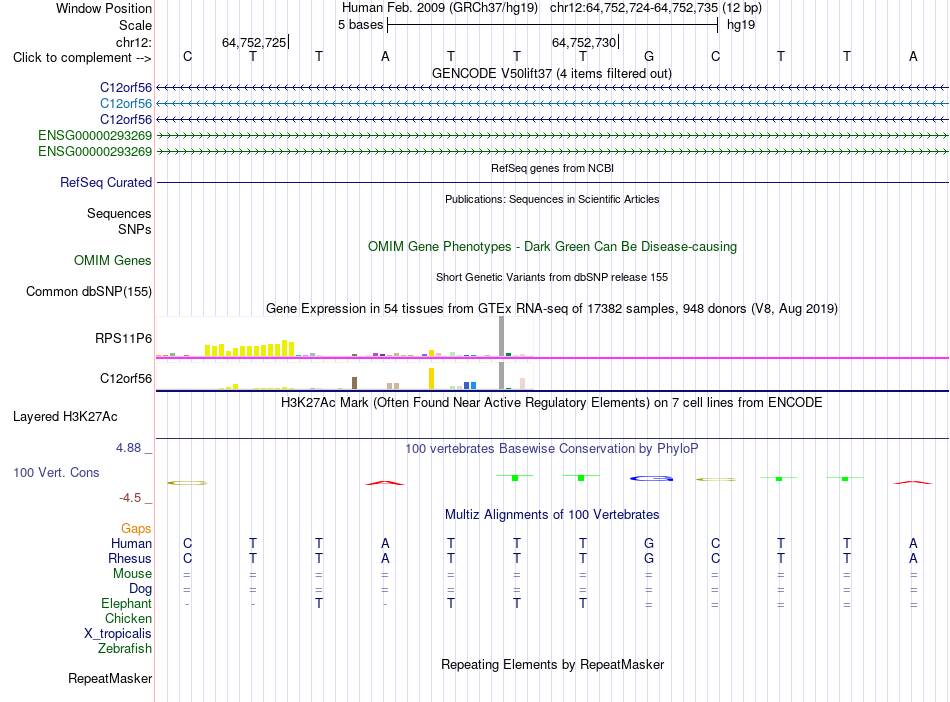The width and height of the screenshot is (950, 702).
Task: Open the RefSeq Curated track label
Action: [x=106, y=182]
